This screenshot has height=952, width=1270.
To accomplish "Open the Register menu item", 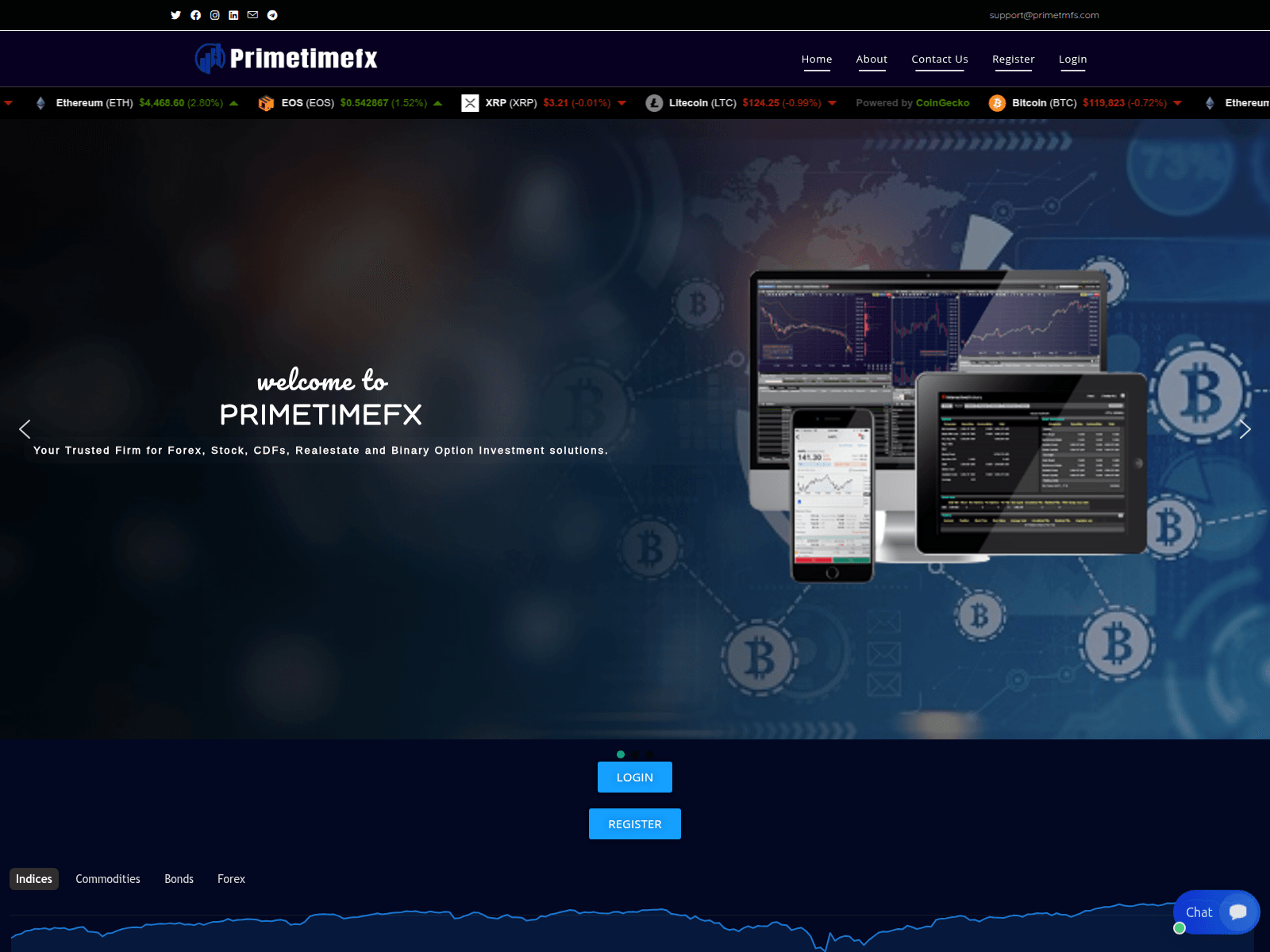I will coord(1014,59).
